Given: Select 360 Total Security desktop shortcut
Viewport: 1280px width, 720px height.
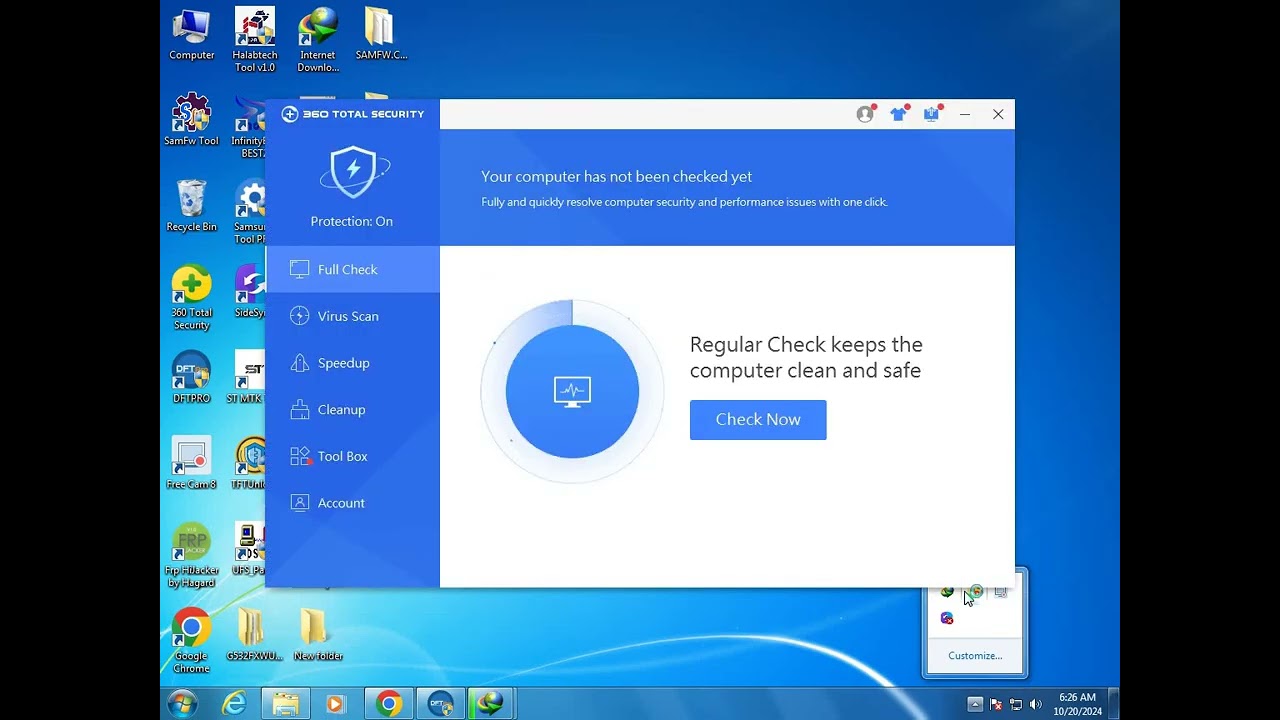Looking at the screenshot, I should [x=191, y=298].
